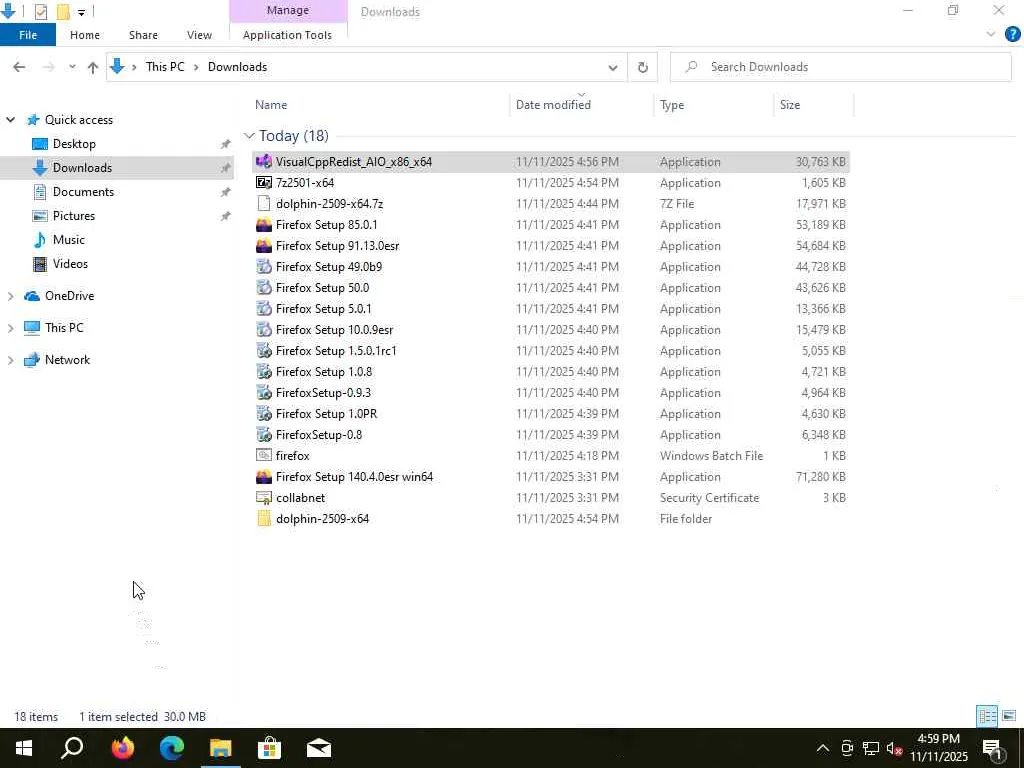The width and height of the screenshot is (1024, 768).
Task: Open the Share ribbon tab
Action: coord(143,35)
